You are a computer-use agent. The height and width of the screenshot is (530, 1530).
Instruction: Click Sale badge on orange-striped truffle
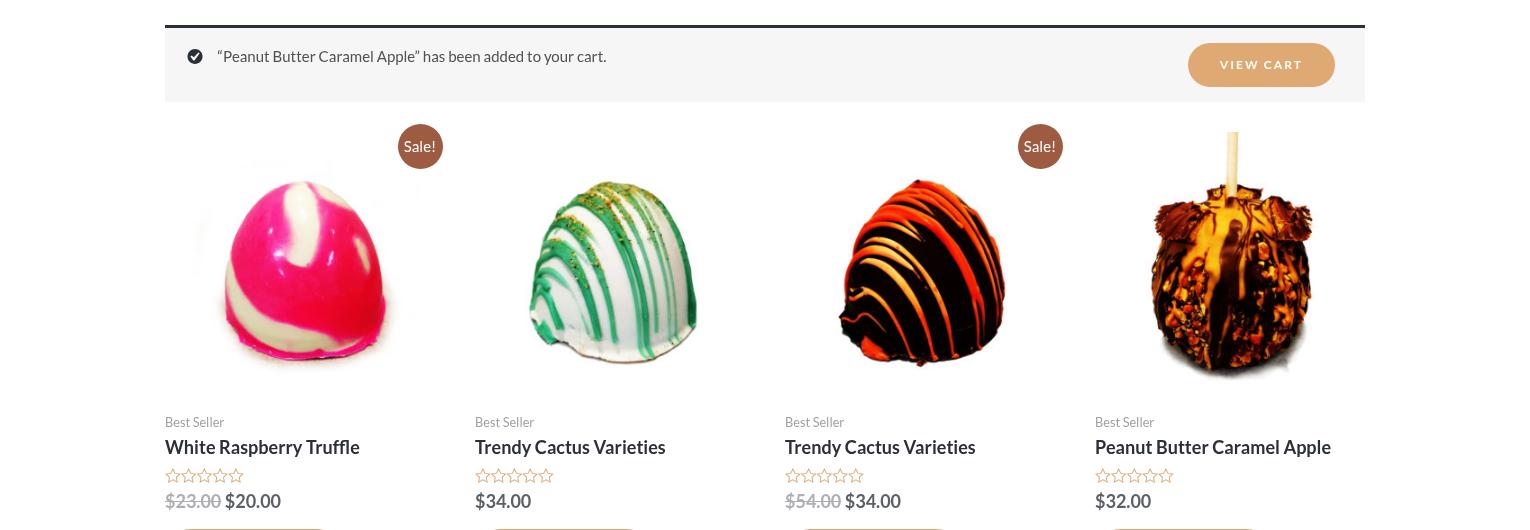pos(1040,146)
